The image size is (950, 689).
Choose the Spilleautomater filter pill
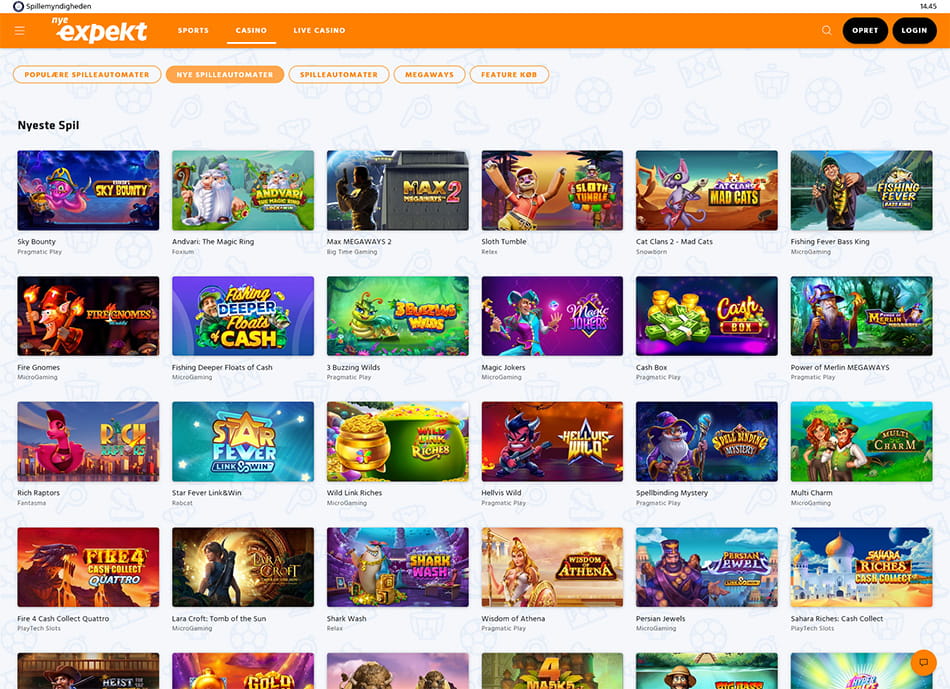coord(338,75)
